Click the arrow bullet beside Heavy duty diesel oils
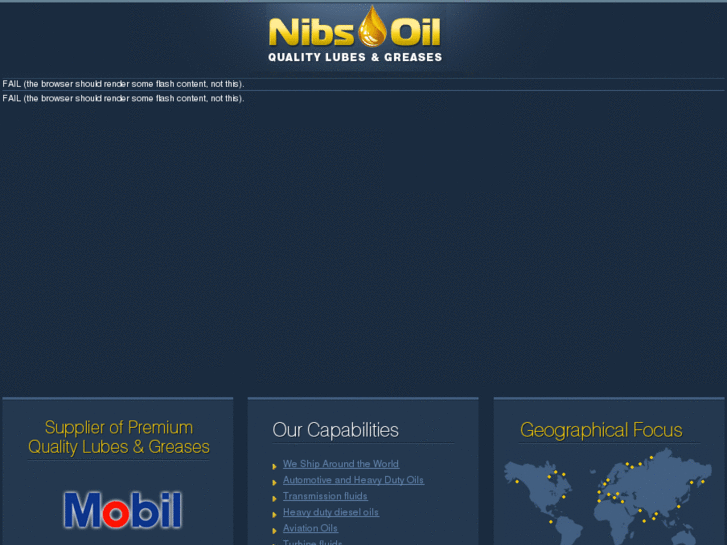This screenshot has width=727, height=545. [274, 515]
